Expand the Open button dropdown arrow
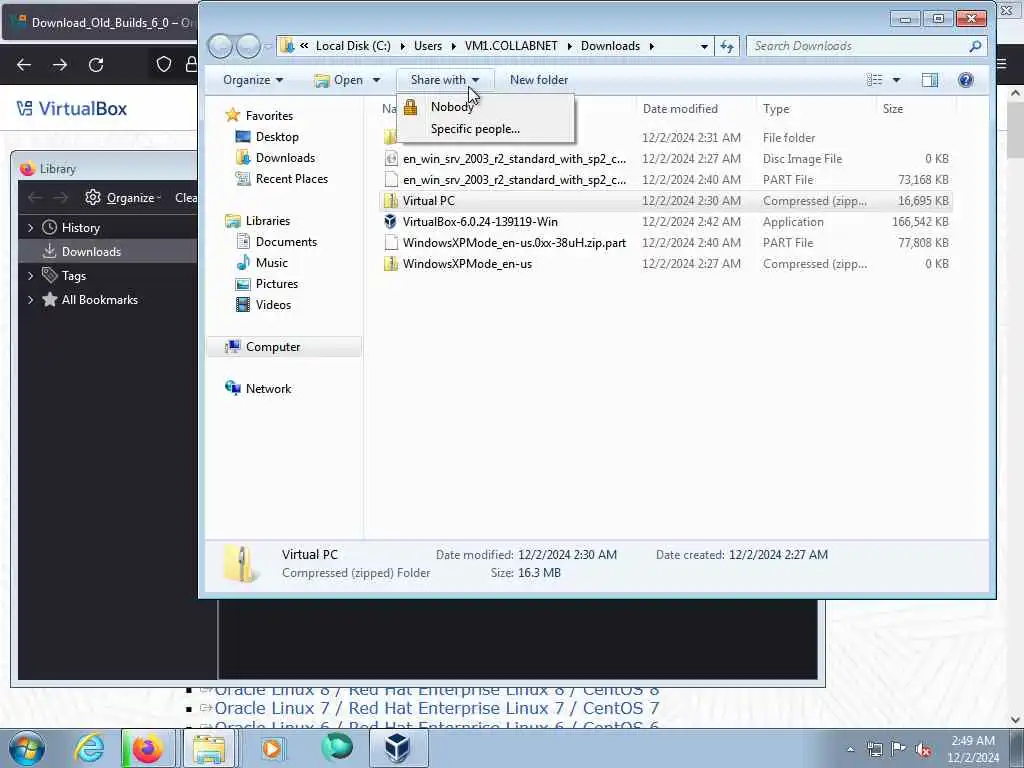 [x=376, y=80]
